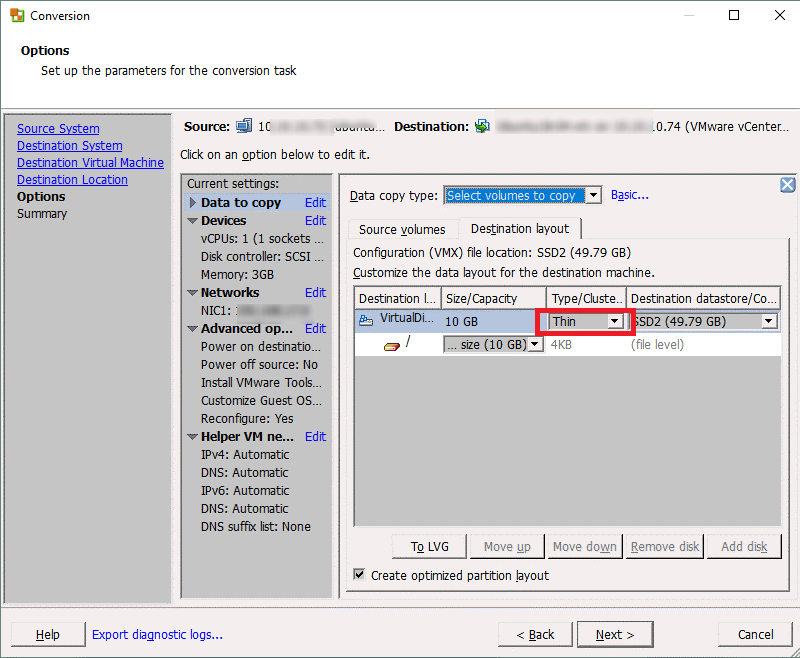
Task: Click the Size/Capacity column header
Action: pos(493,298)
